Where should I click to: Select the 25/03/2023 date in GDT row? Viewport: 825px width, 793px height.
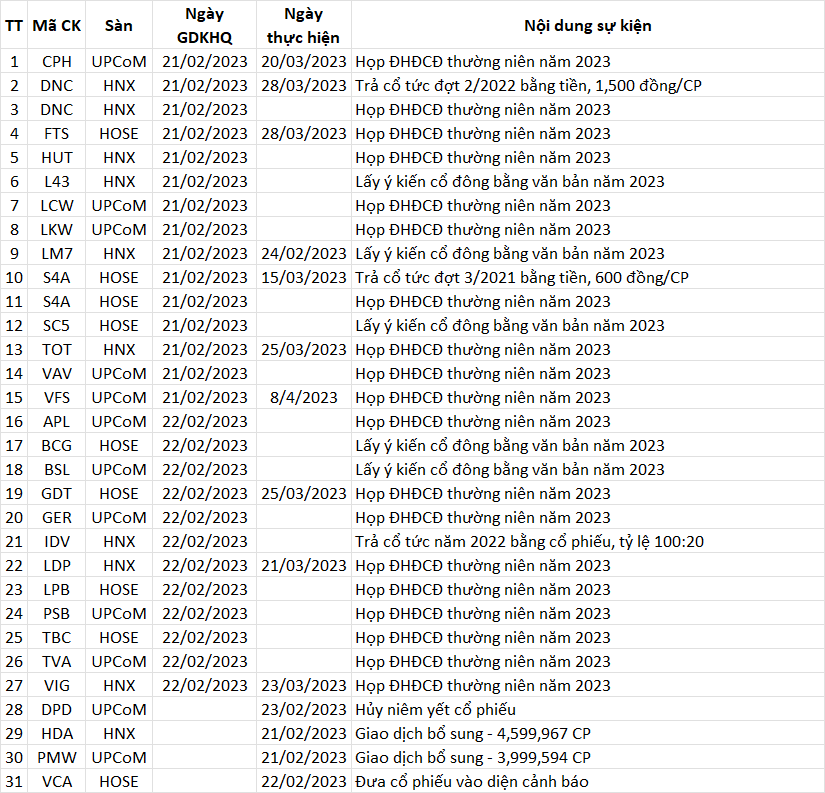point(304,494)
